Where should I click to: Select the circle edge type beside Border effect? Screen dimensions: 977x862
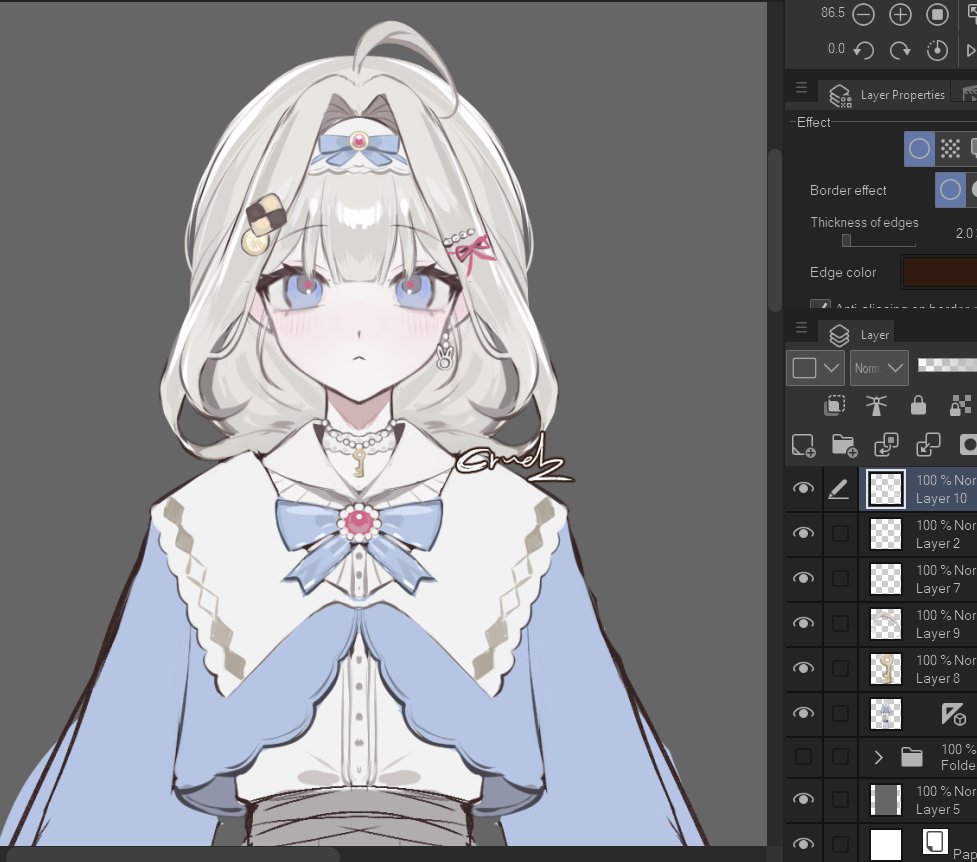click(950, 190)
